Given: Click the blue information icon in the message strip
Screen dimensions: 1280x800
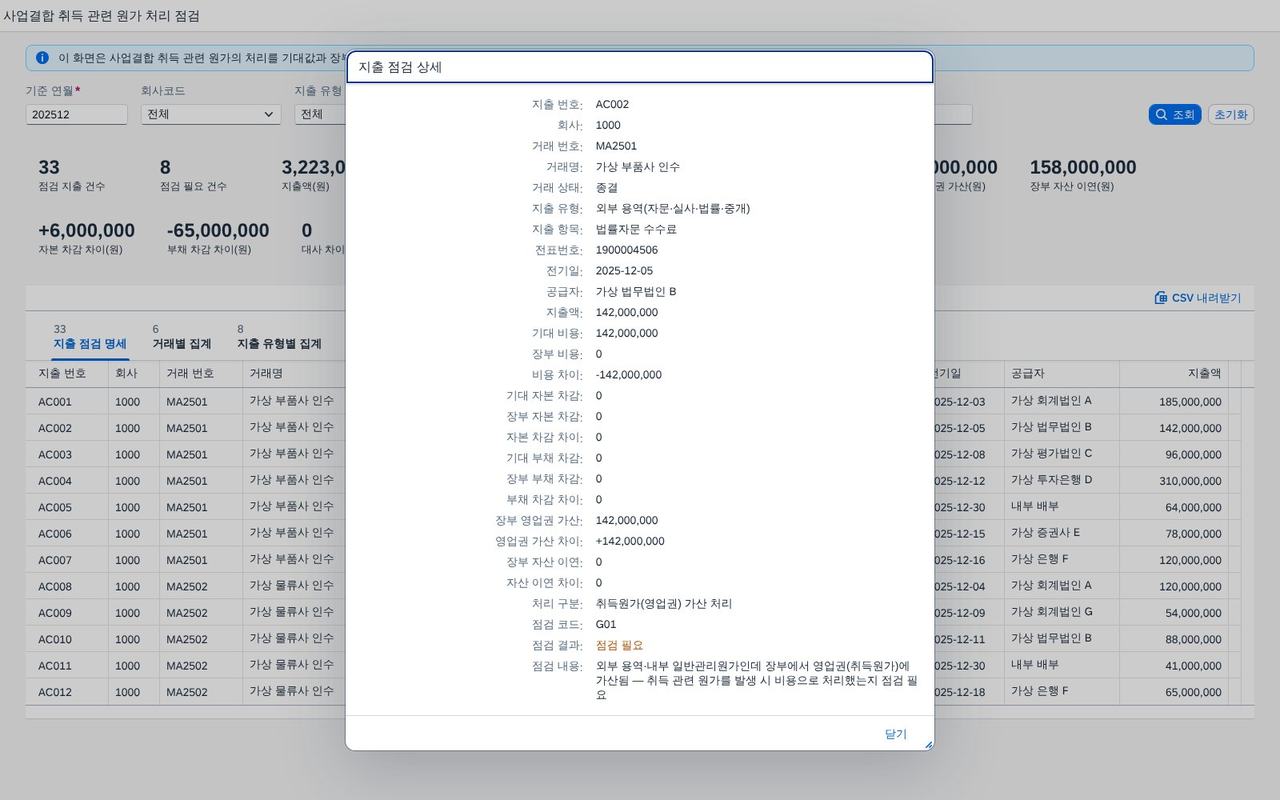Looking at the screenshot, I should tap(42, 58).
